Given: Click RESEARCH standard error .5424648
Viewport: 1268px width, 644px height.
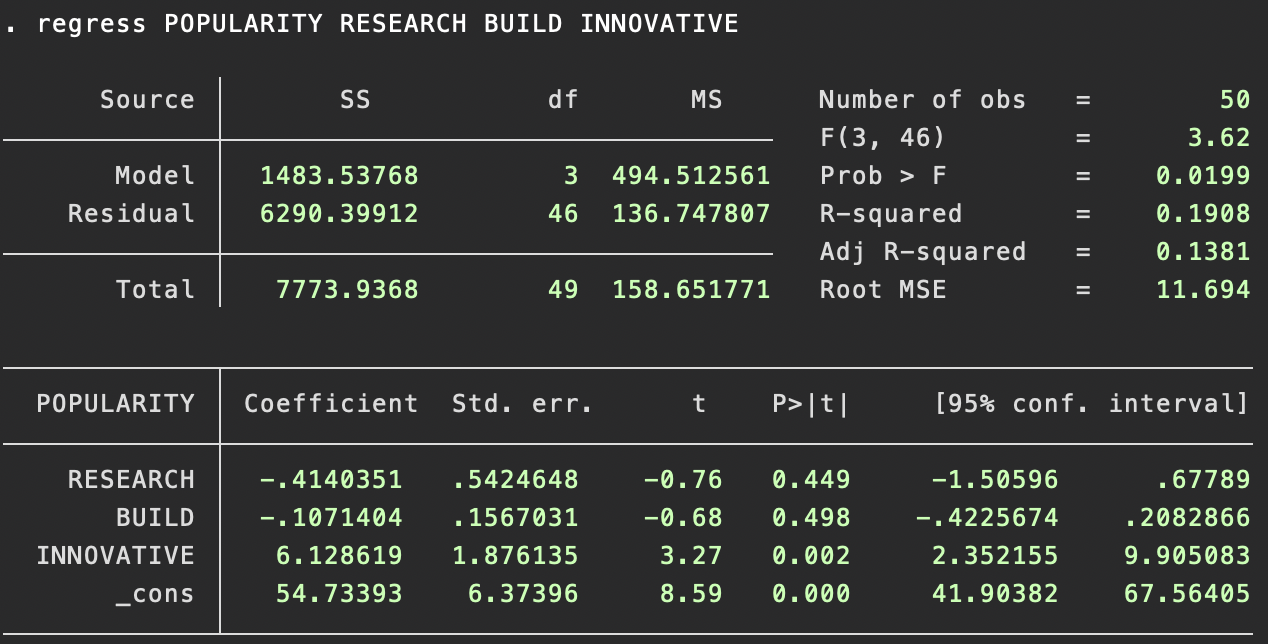Looking at the screenshot, I should coord(515,480).
